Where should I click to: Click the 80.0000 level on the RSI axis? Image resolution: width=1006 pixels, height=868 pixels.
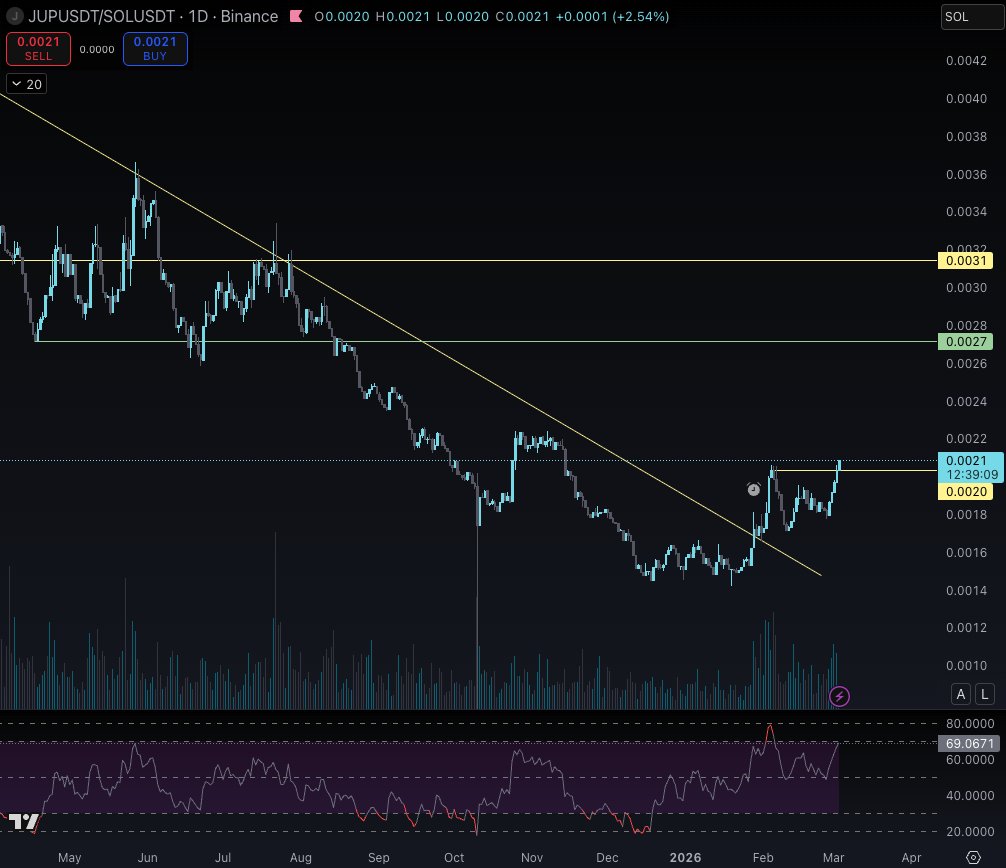point(970,724)
